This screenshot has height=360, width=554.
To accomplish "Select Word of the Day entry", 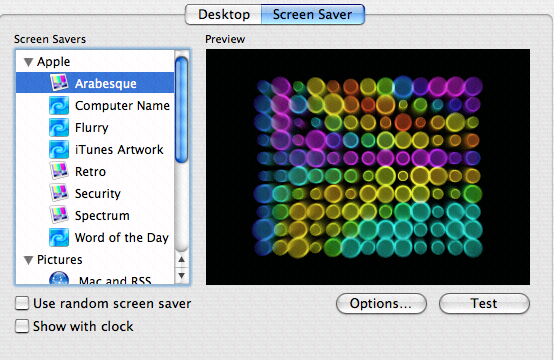I will (x=122, y=237).
